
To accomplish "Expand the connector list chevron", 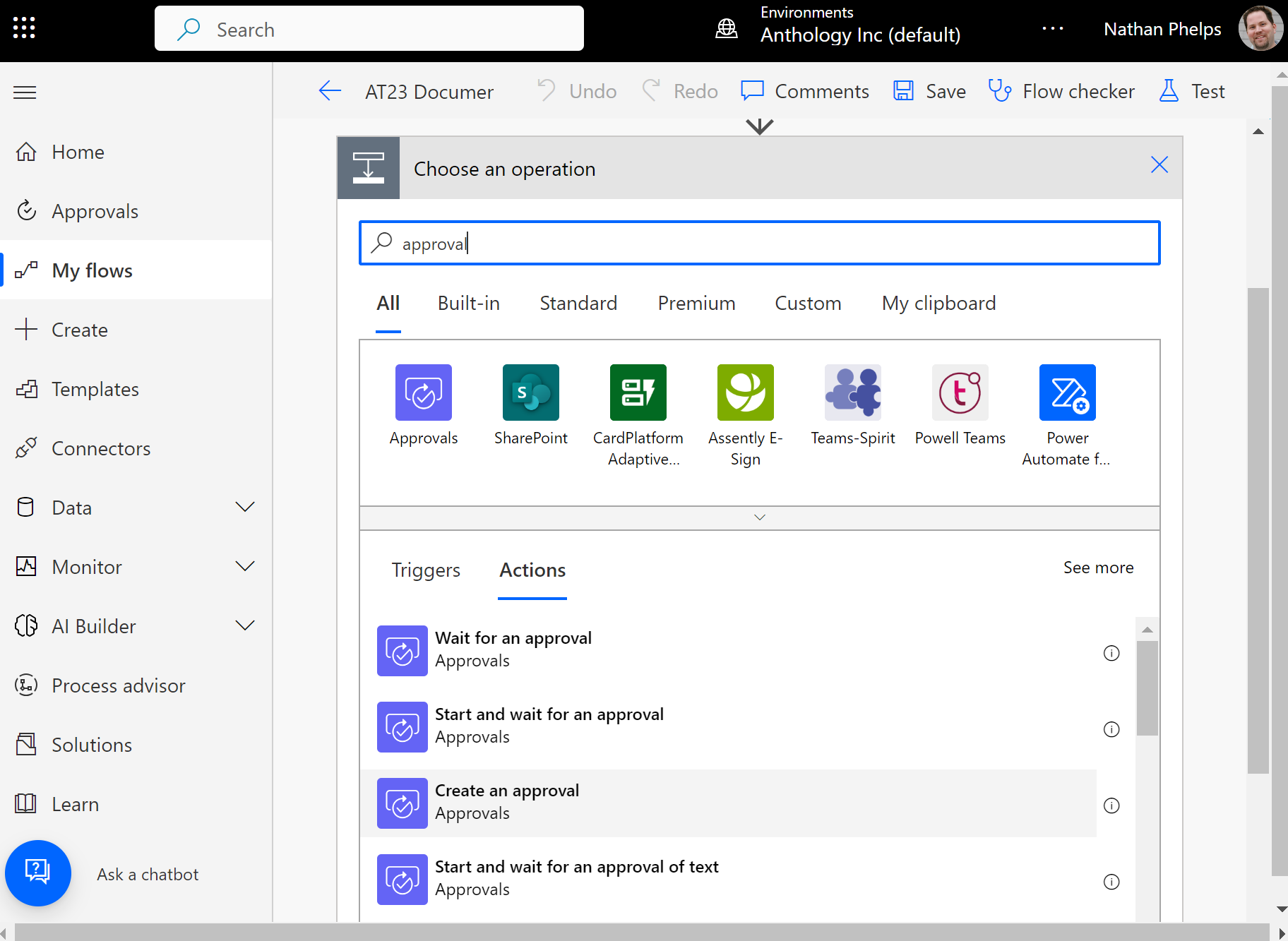I will pyautogui.click(x=760, y=517).
